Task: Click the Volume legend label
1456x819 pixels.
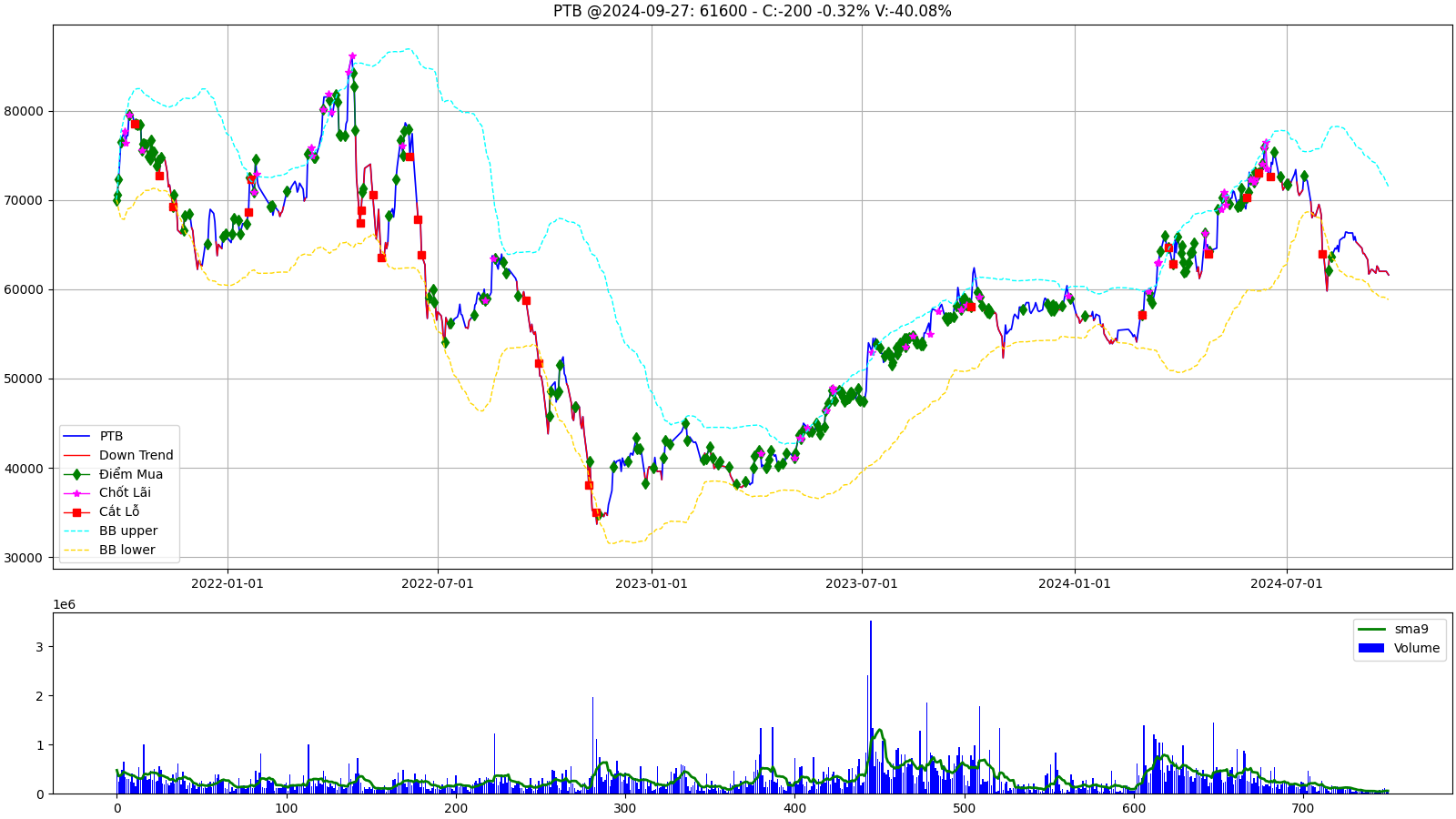Action: pos(1417,648)
